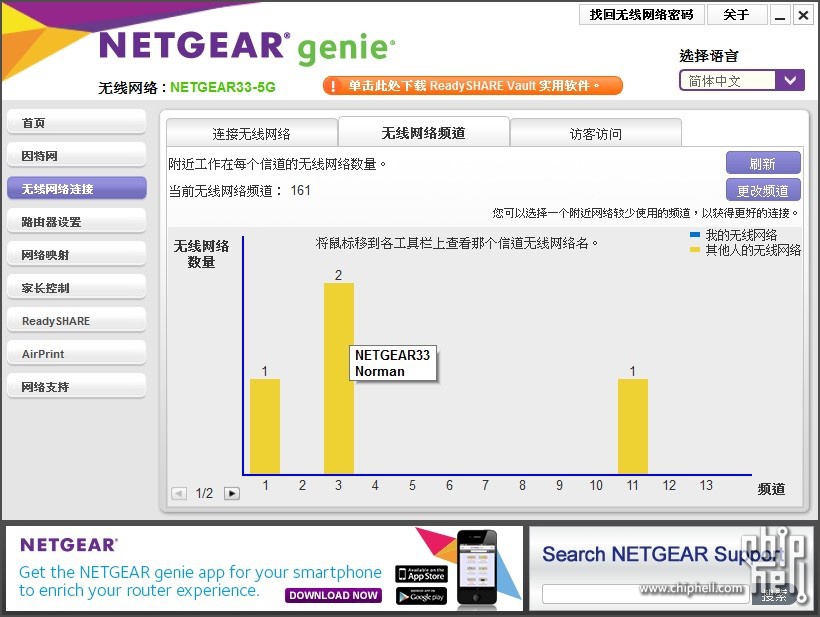The image size is (820, 617).
Task: Click the NETGEAR support search input field
Action: [645, 595]
